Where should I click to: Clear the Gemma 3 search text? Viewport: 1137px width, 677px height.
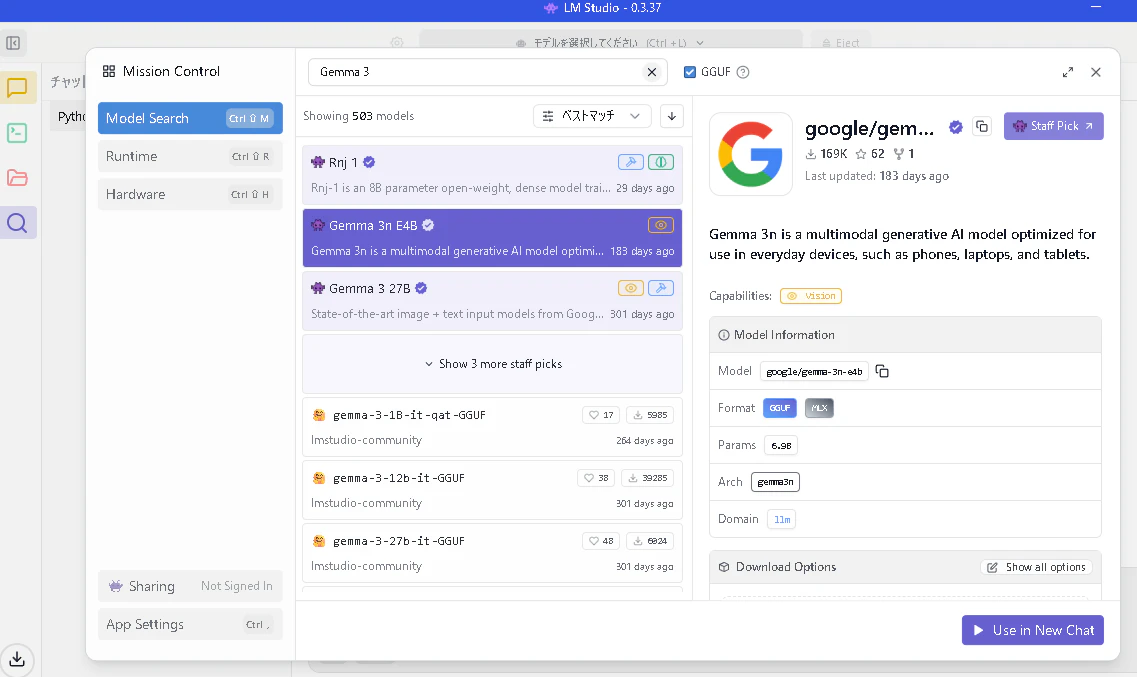coord(652,72)
